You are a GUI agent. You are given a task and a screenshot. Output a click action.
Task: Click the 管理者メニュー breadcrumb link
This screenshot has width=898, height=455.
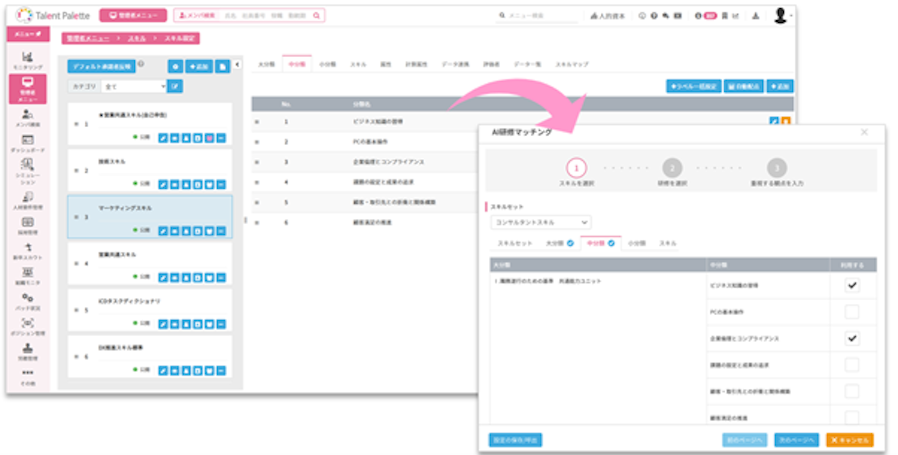coord(88,38)
